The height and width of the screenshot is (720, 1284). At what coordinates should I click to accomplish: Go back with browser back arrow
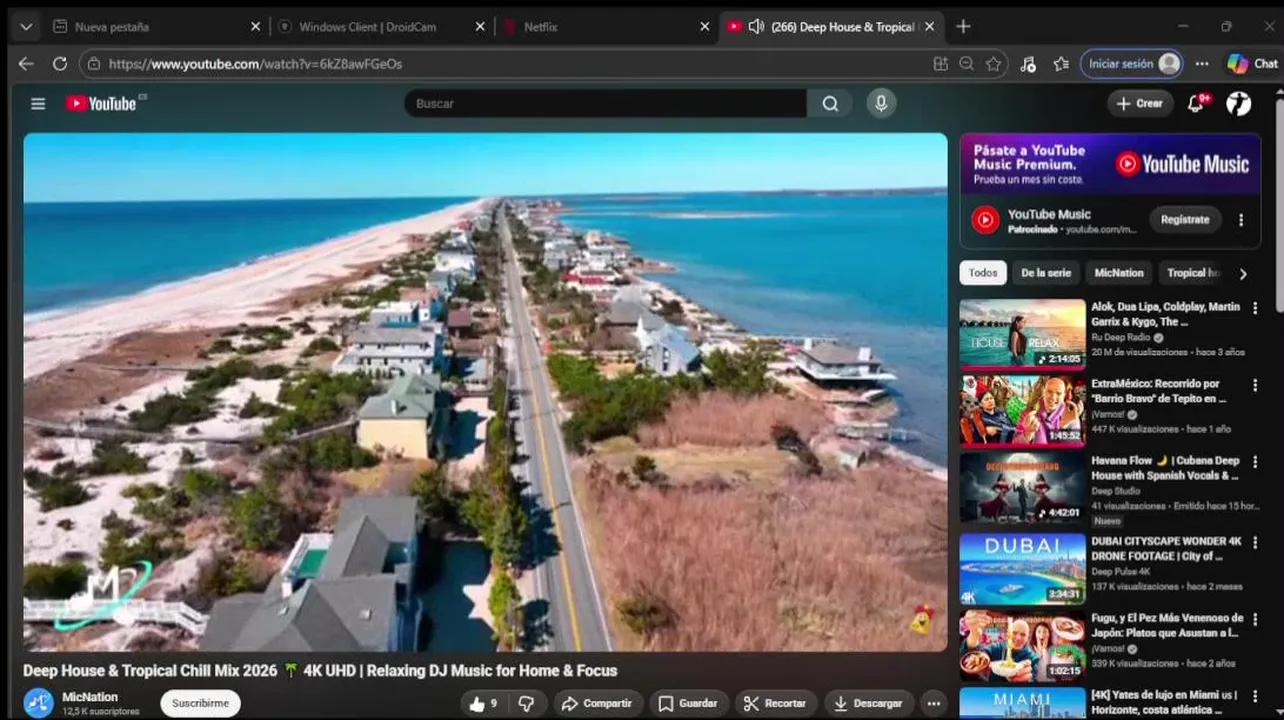coord(26,63)
